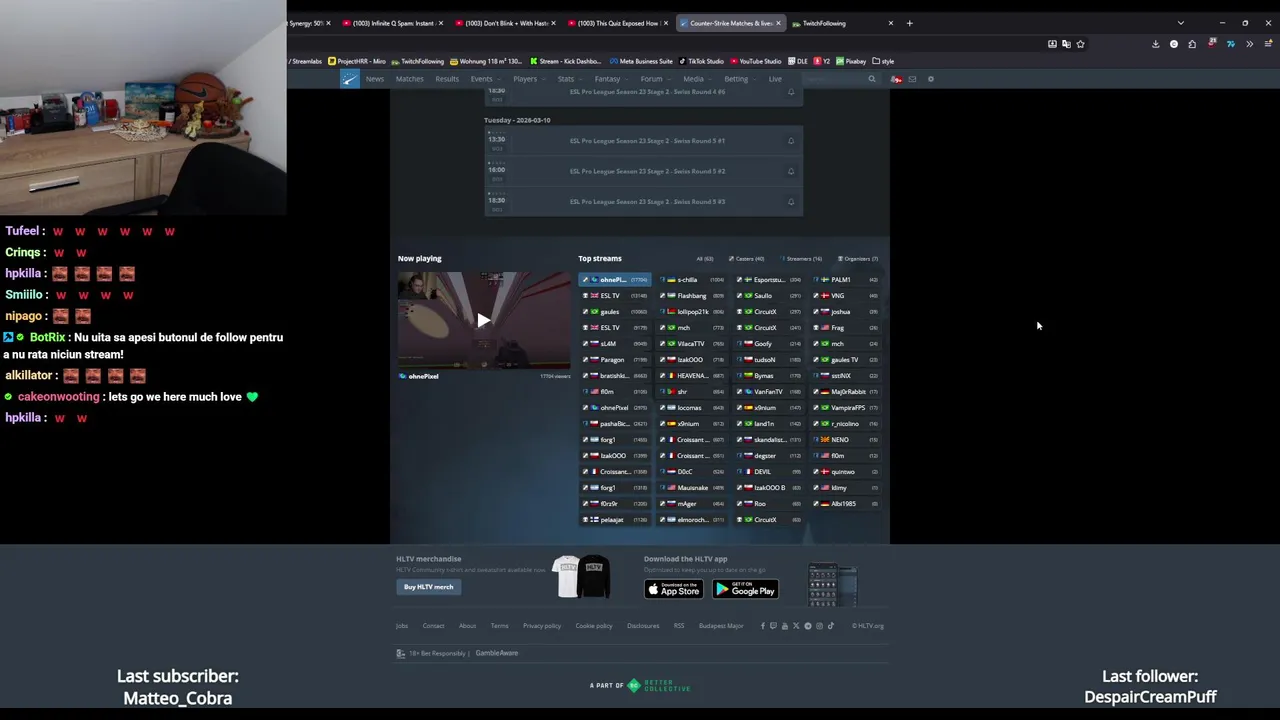Open the Swiss Round 5 #1 match row
The width and height of the screenshot is (1280, 720).
(644, 141)
